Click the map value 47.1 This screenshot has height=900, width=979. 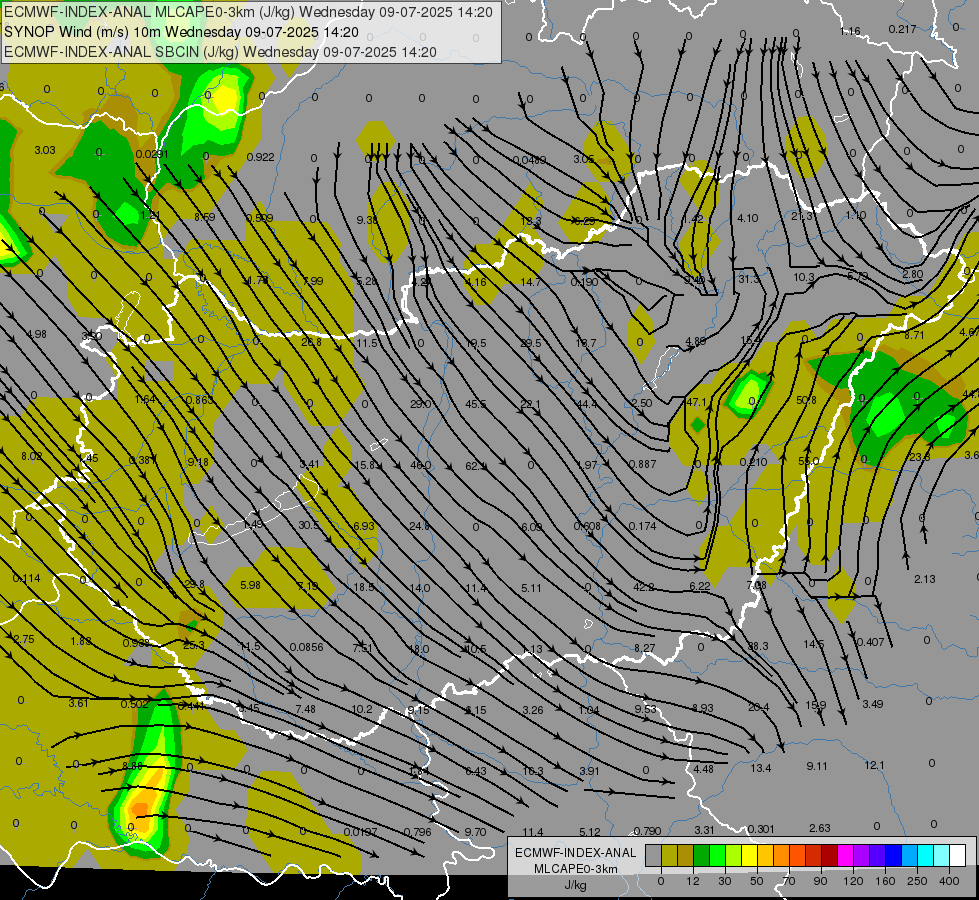click(x=696, y=402)
